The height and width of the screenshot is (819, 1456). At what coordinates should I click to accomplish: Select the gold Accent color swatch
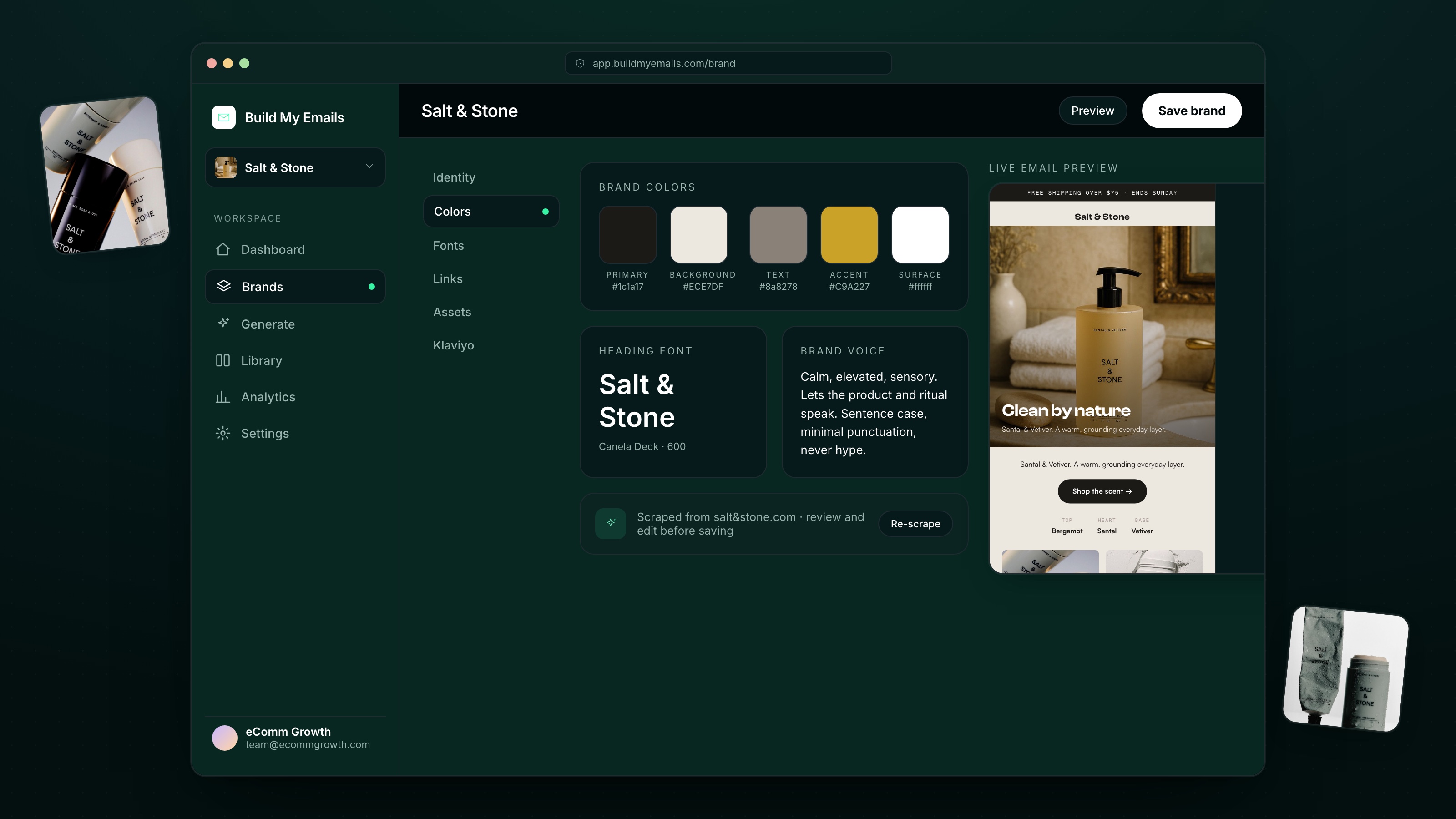tap(849, 235)
